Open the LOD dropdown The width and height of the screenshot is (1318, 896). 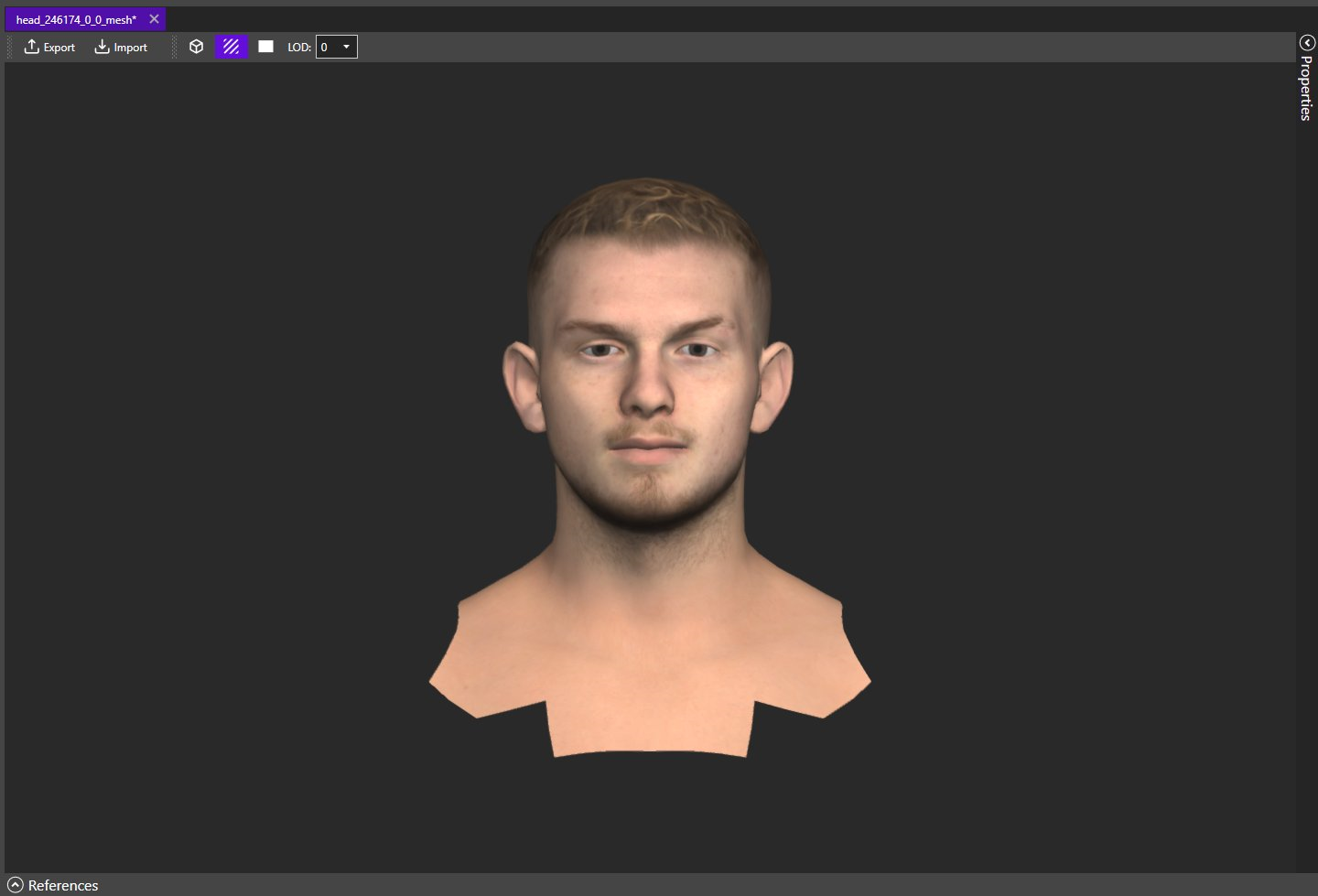337,47
